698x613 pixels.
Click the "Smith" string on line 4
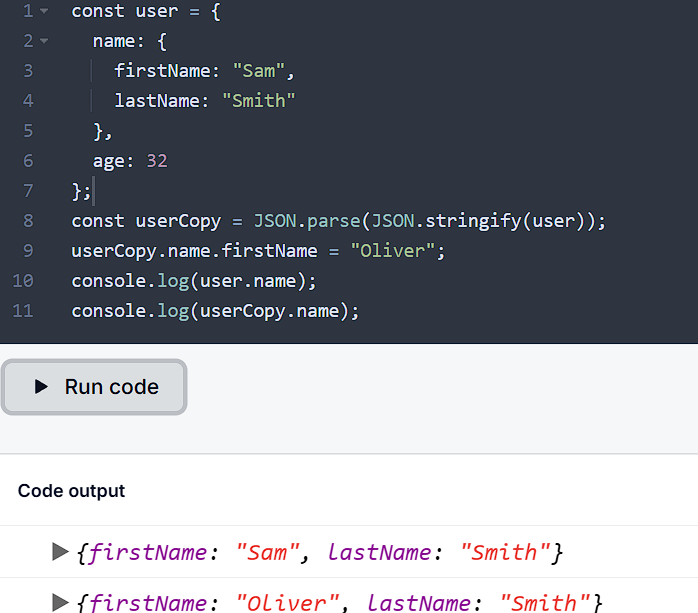259,101
